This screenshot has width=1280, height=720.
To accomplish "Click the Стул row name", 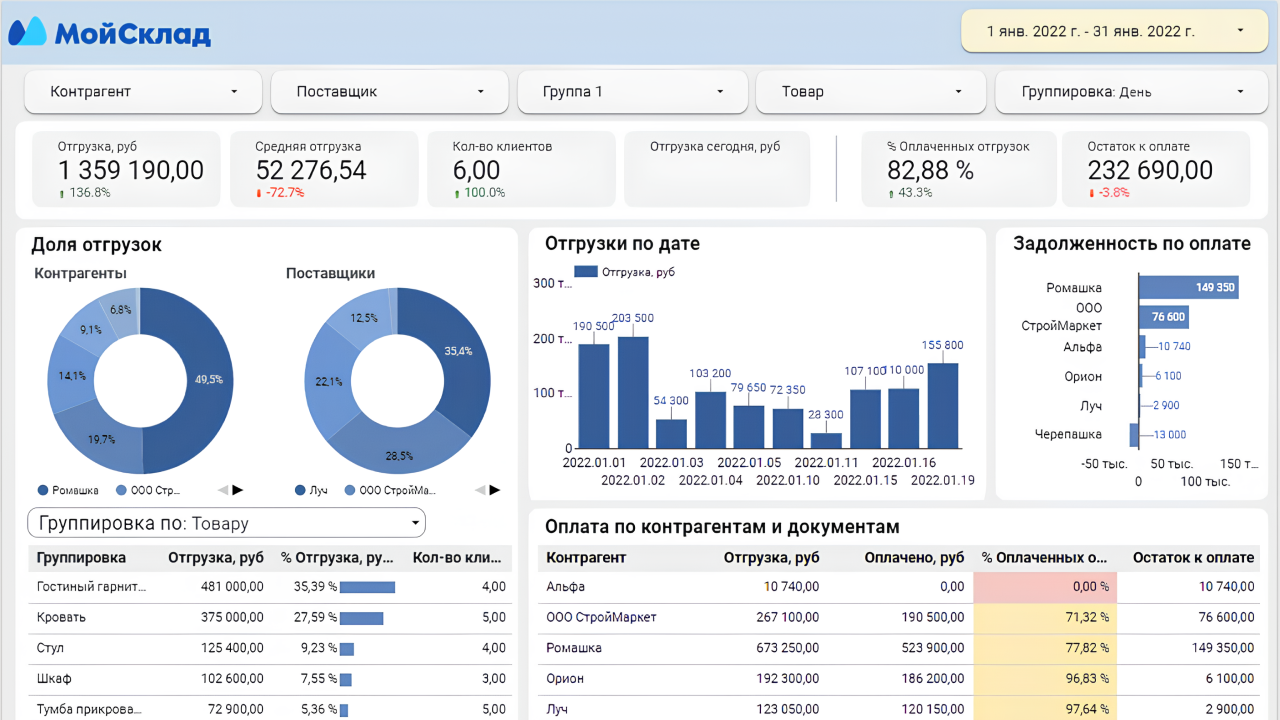I will click(50, 648).
